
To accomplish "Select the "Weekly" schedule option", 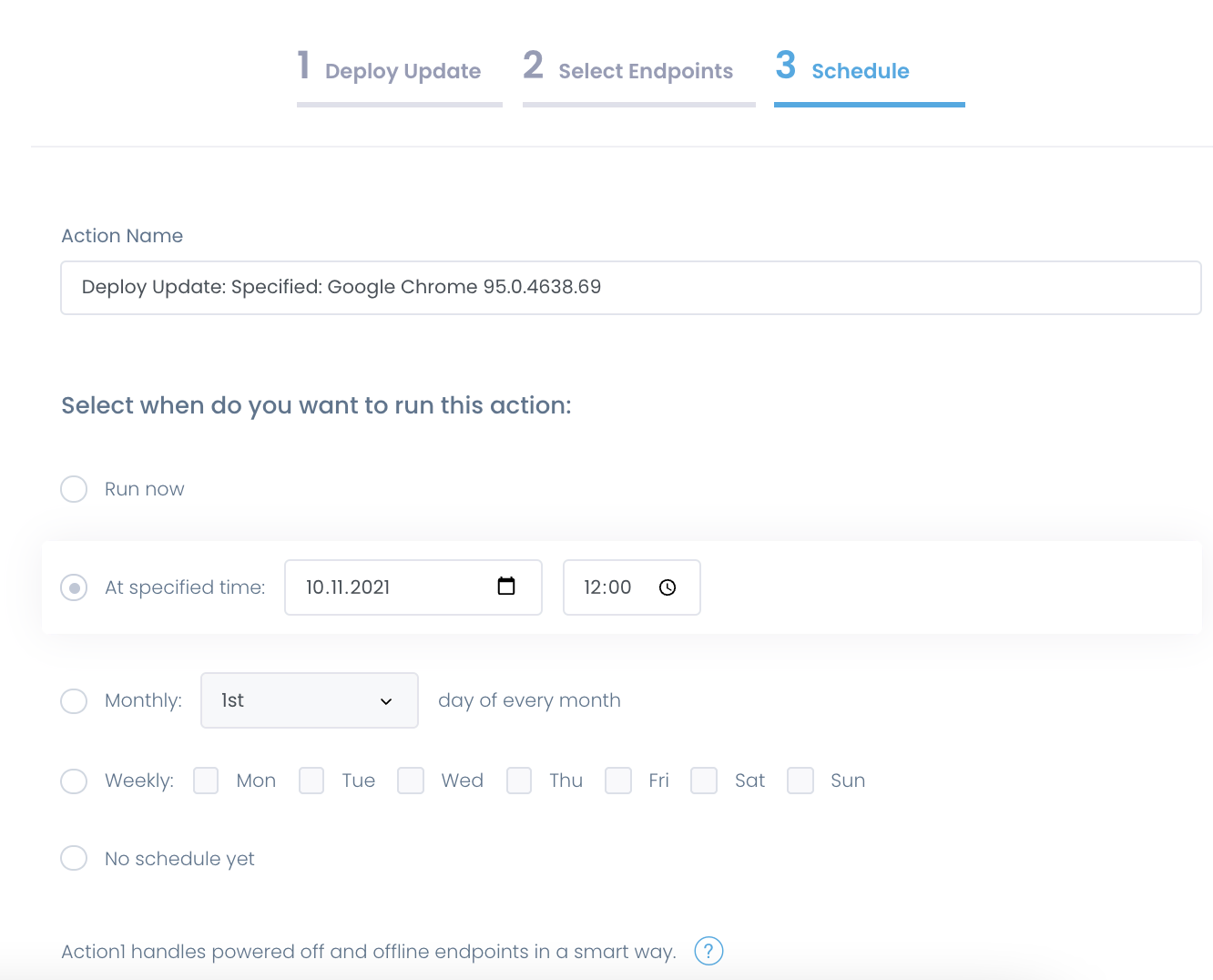I will tap(74, 781).
